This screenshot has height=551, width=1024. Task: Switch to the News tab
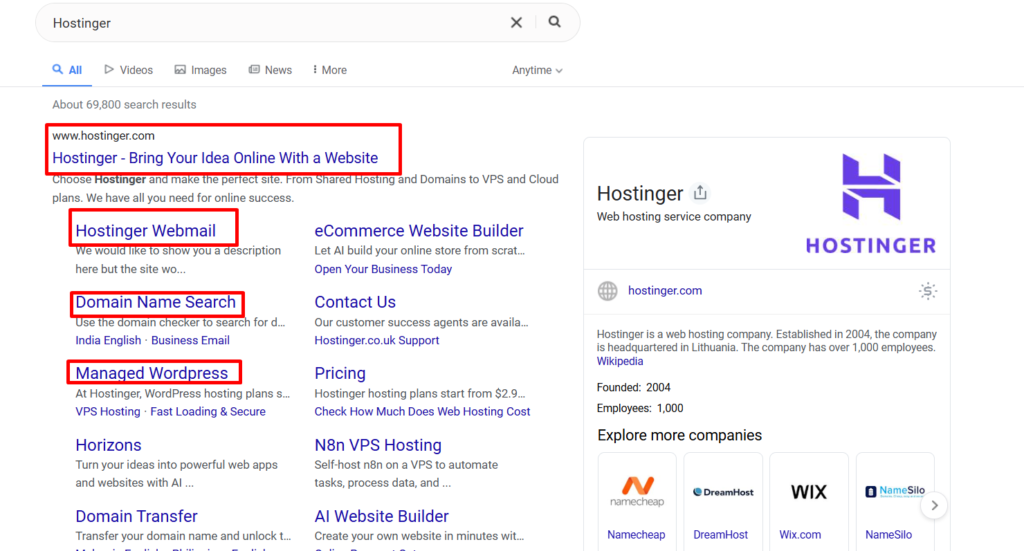tap(270, 70)
